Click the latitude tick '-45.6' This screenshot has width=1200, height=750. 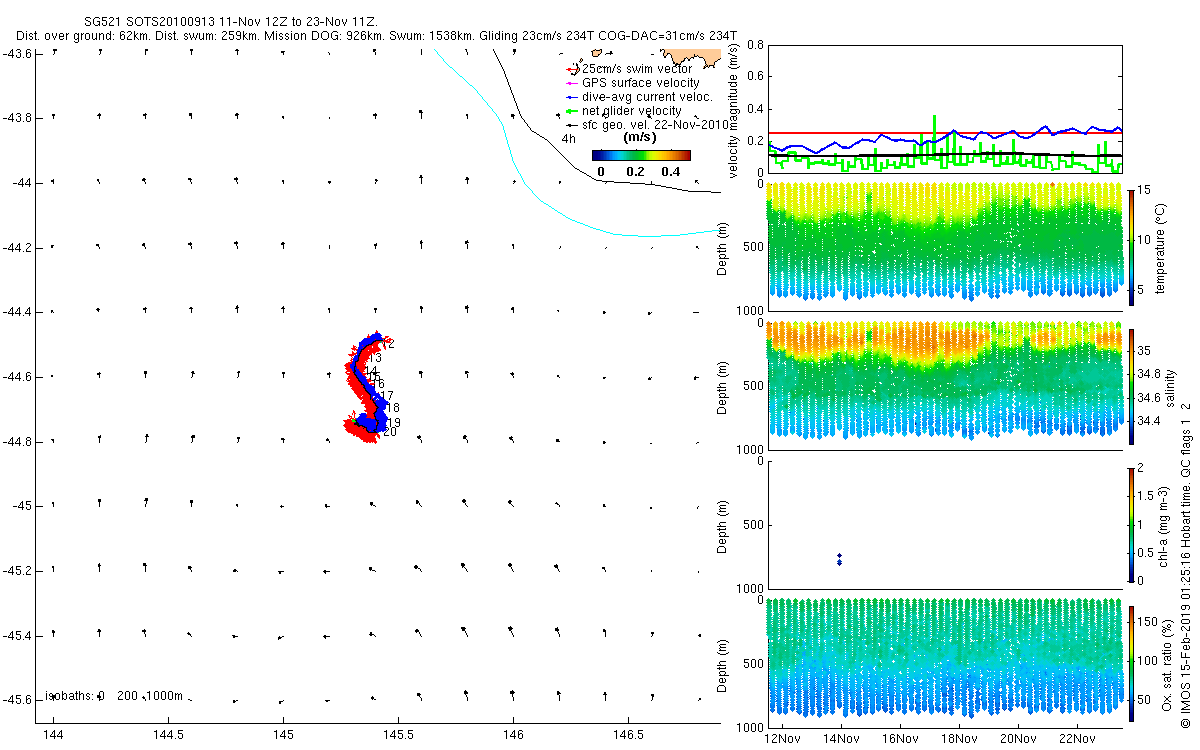15,700
